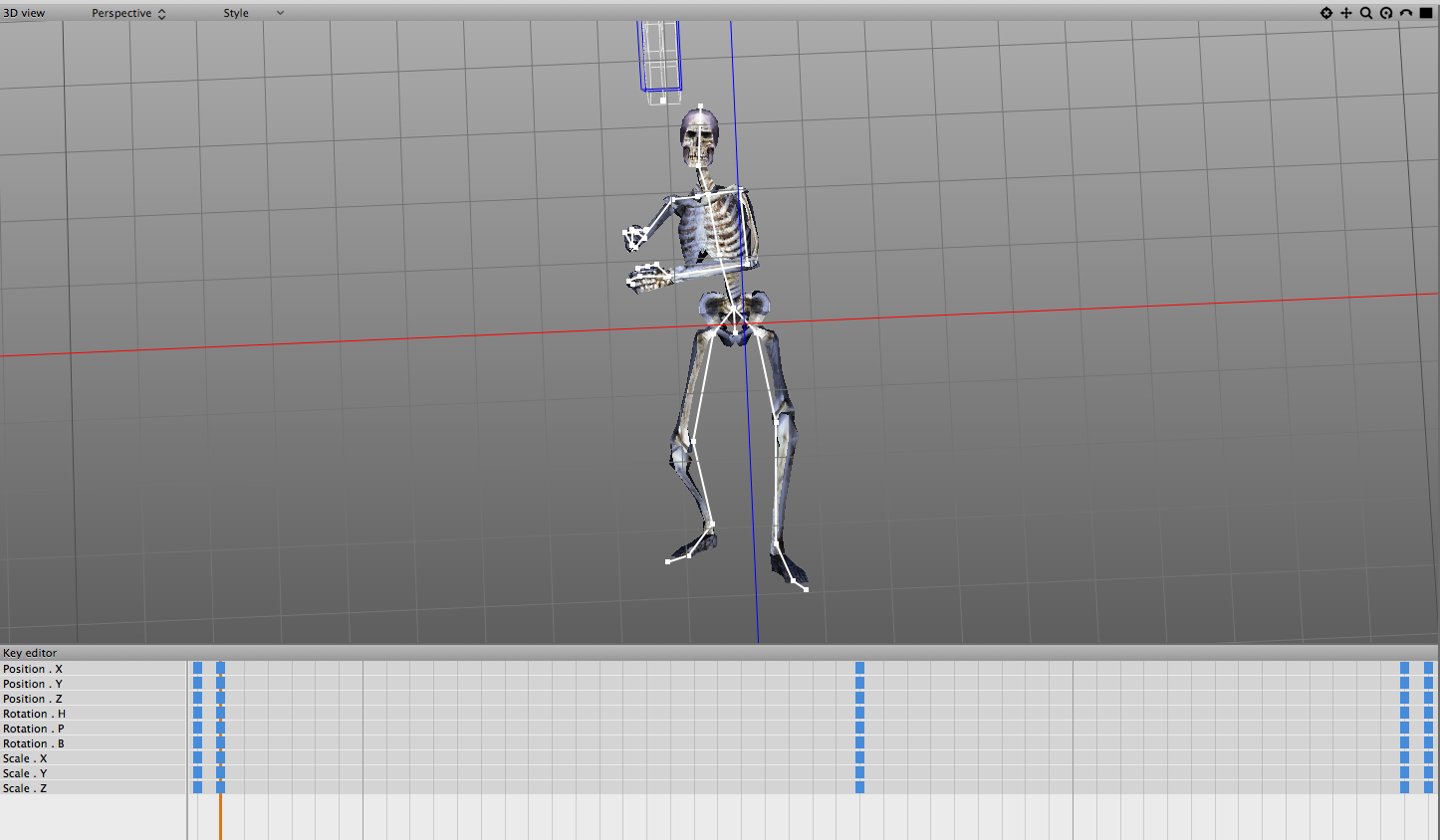
Task: Click the curved arrow reset view icon
Action: click(1405, 13)
